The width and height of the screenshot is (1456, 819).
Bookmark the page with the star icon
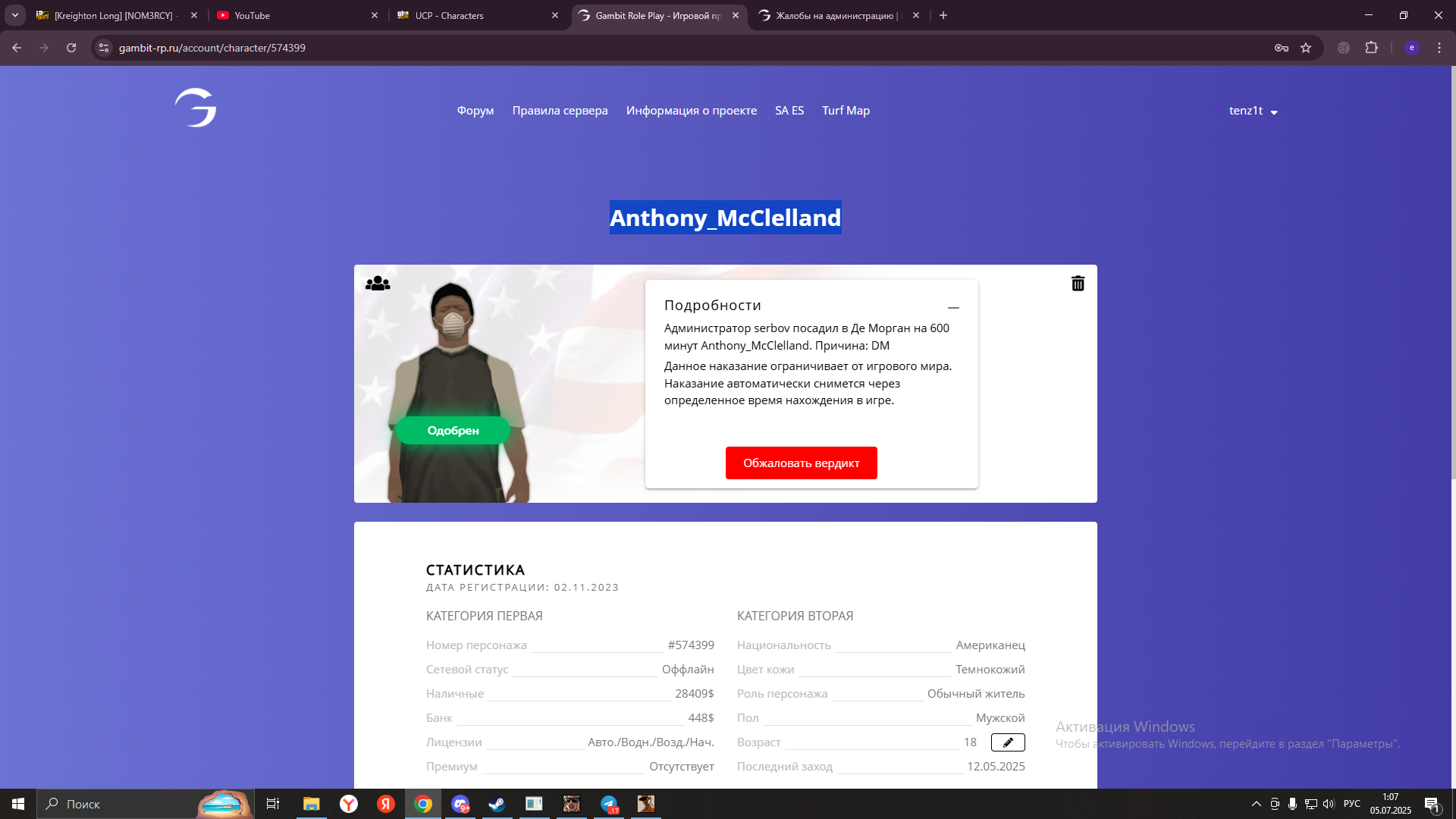coord(1306,48)
